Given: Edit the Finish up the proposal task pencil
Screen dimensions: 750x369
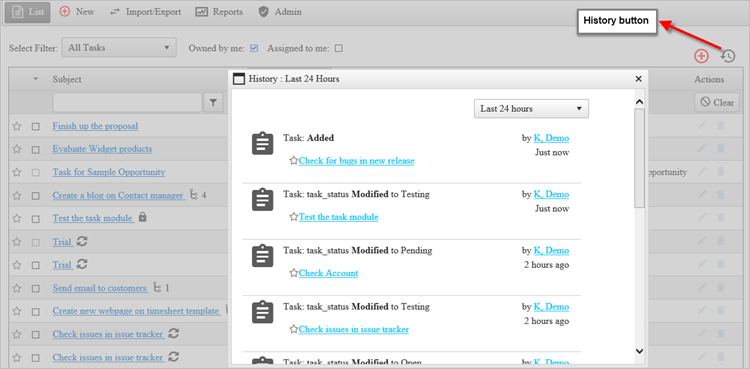Looking at the screenshot, I should 702,126.
